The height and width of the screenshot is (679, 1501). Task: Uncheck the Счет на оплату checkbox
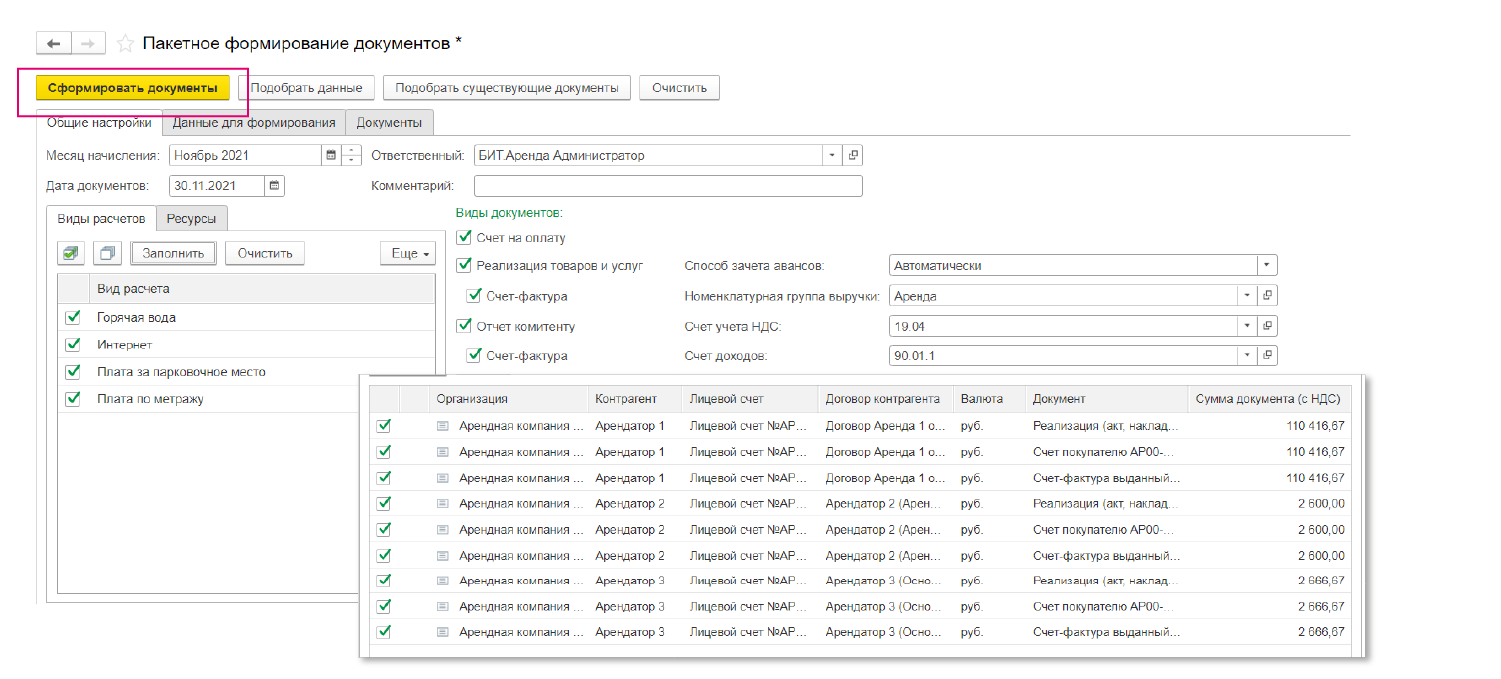463,238
